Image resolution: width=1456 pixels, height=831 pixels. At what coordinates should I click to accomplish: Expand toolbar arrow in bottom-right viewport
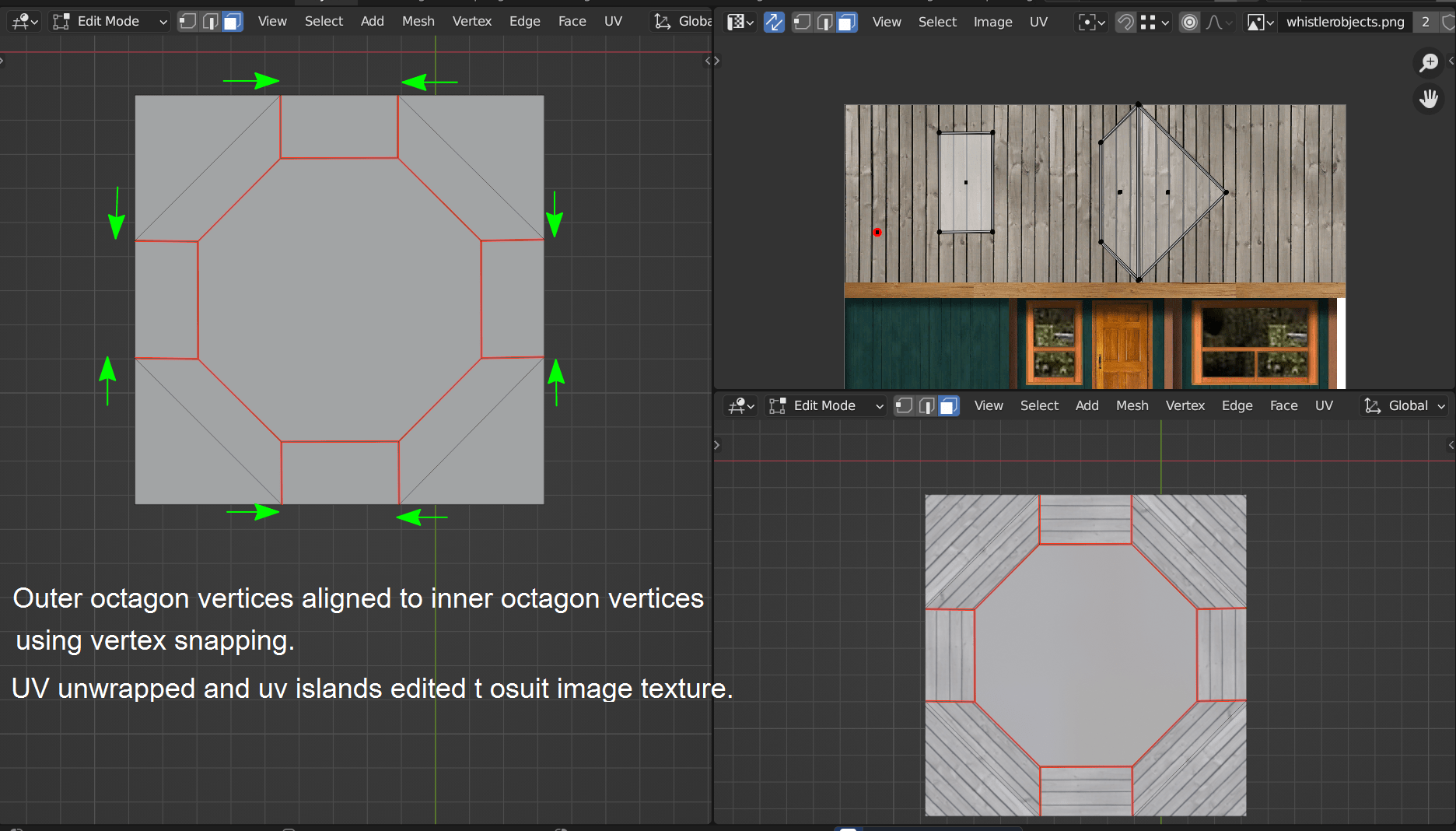click(x=717, y=445)
